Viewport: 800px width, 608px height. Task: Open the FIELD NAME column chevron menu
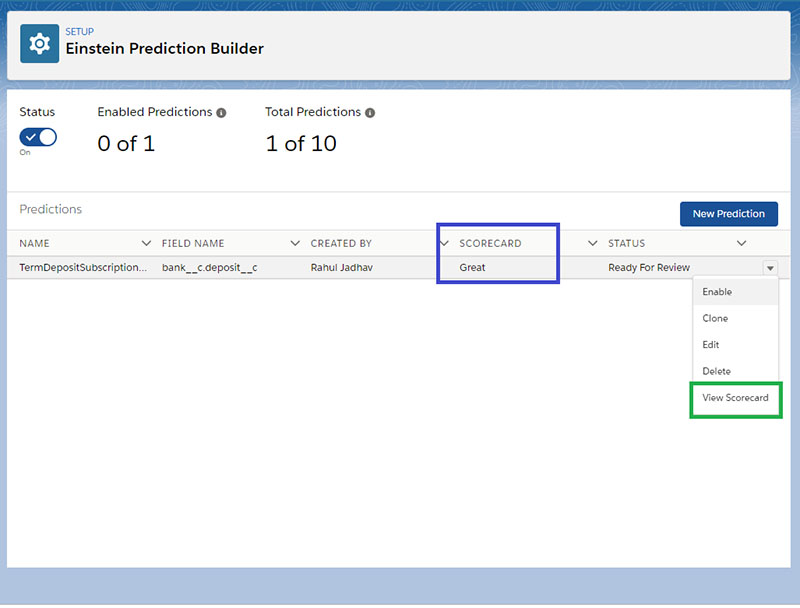coord(295,243)
